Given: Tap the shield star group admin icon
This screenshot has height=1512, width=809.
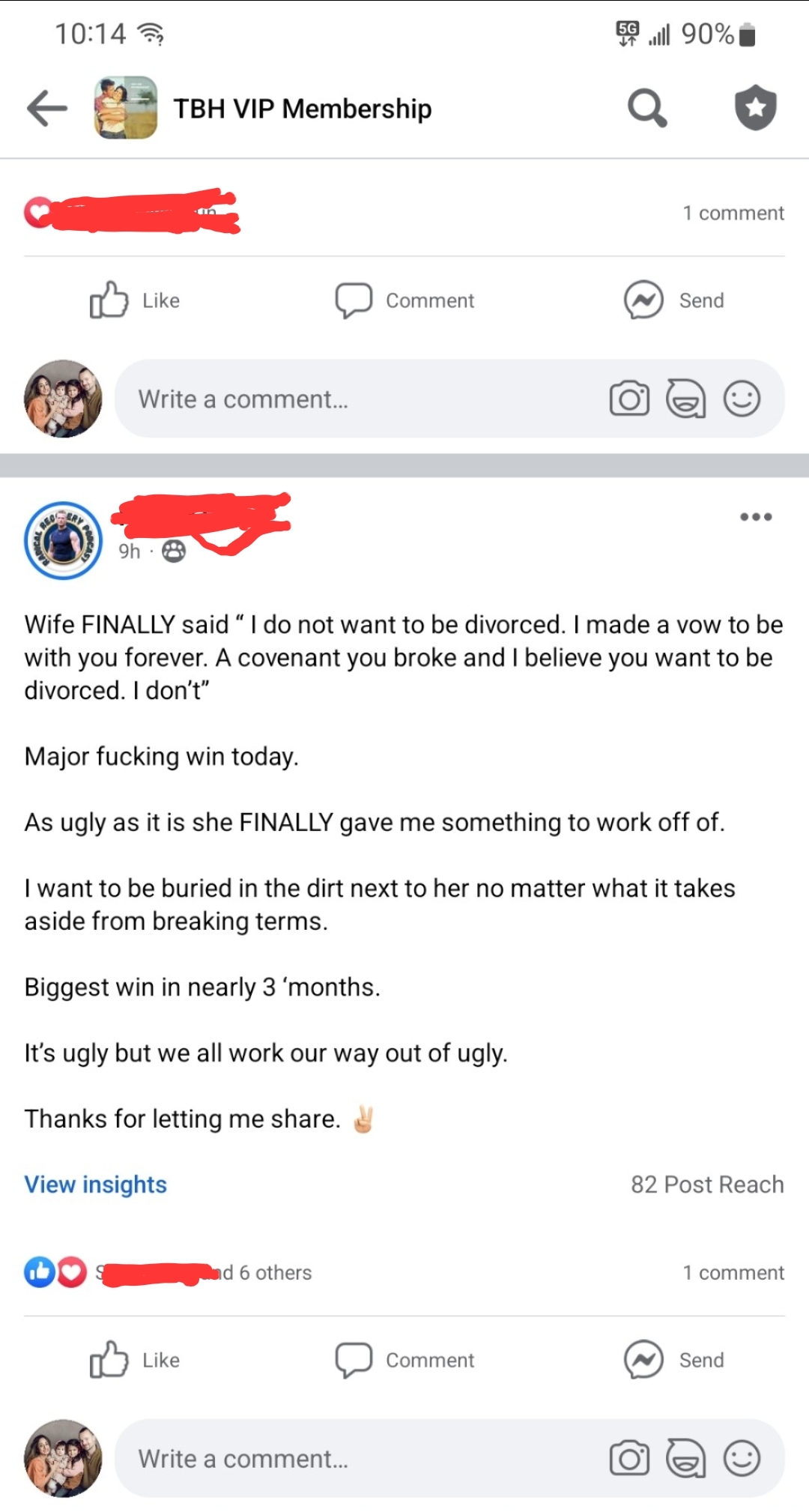Looking at the screenshot, I should [x=755, y=108].
